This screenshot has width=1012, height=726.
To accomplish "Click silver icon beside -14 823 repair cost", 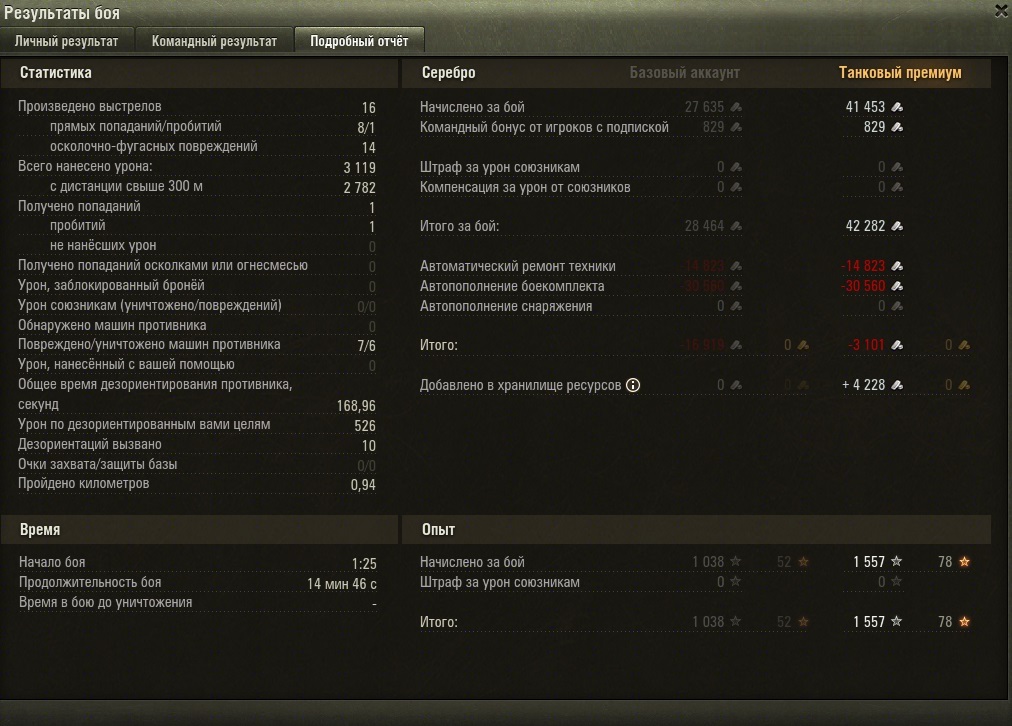I will pos(897,266).
